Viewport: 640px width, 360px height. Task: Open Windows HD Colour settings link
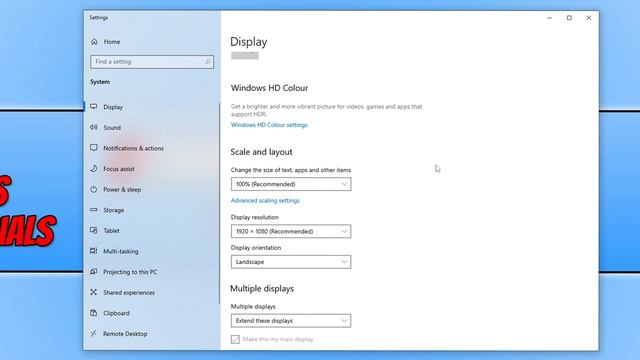(269, 125)
